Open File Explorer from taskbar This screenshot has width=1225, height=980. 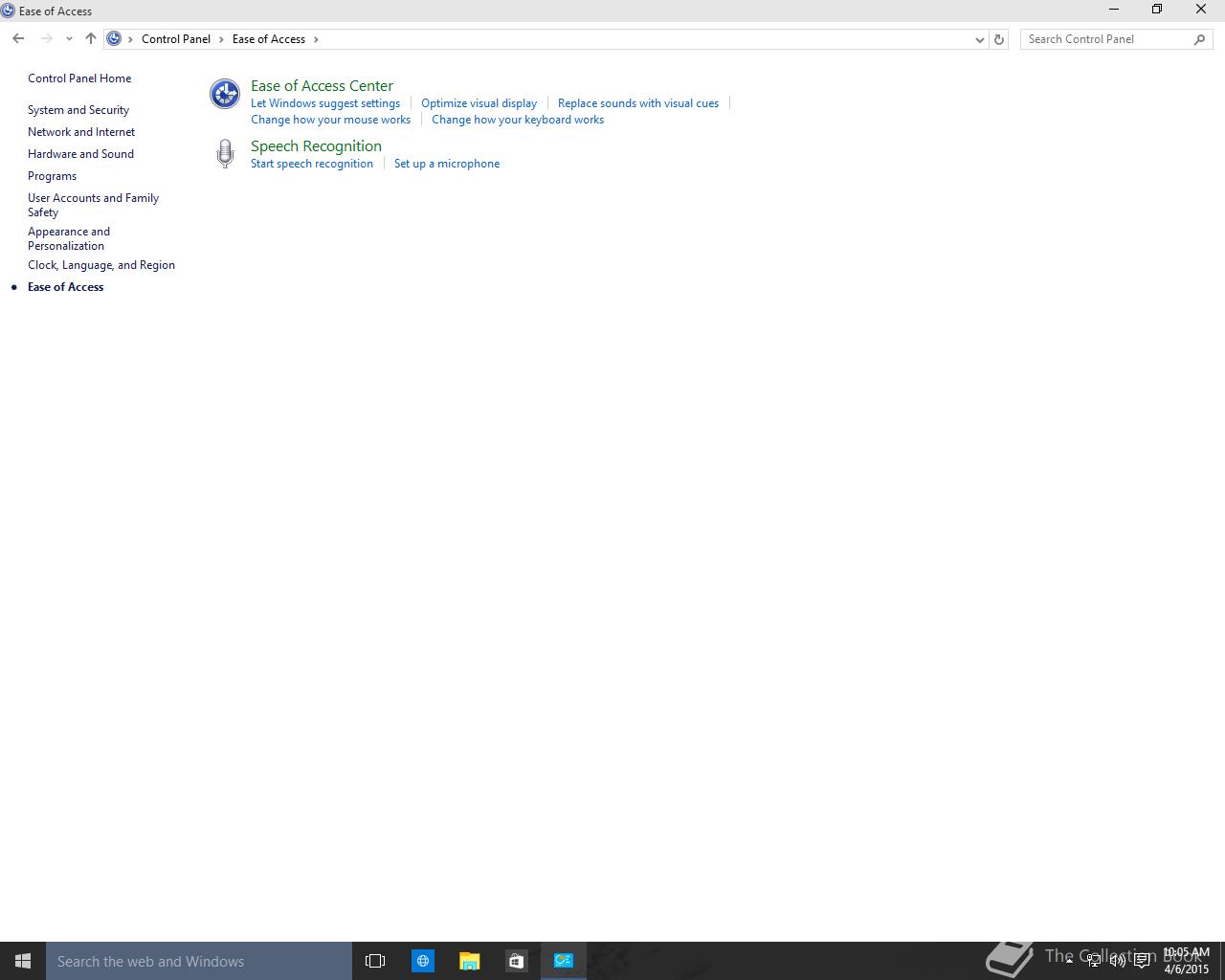(469, 961)
